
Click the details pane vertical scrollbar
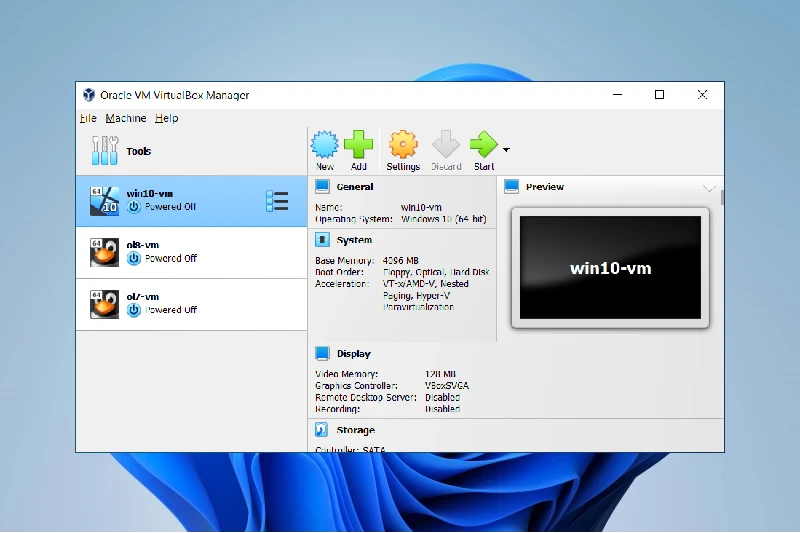[722, 198]
